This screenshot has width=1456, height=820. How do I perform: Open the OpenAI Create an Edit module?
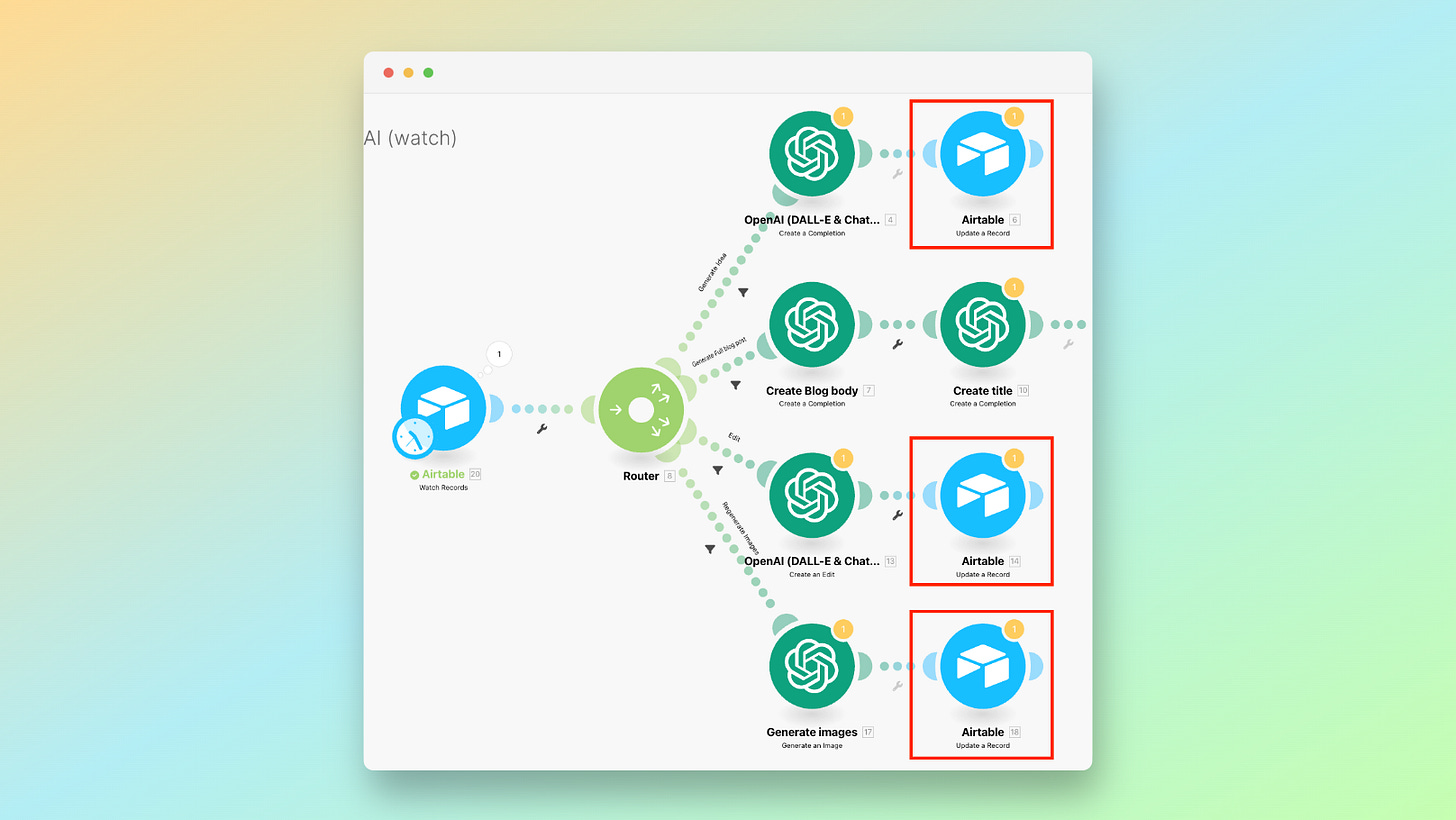click(x=812, y=495)
